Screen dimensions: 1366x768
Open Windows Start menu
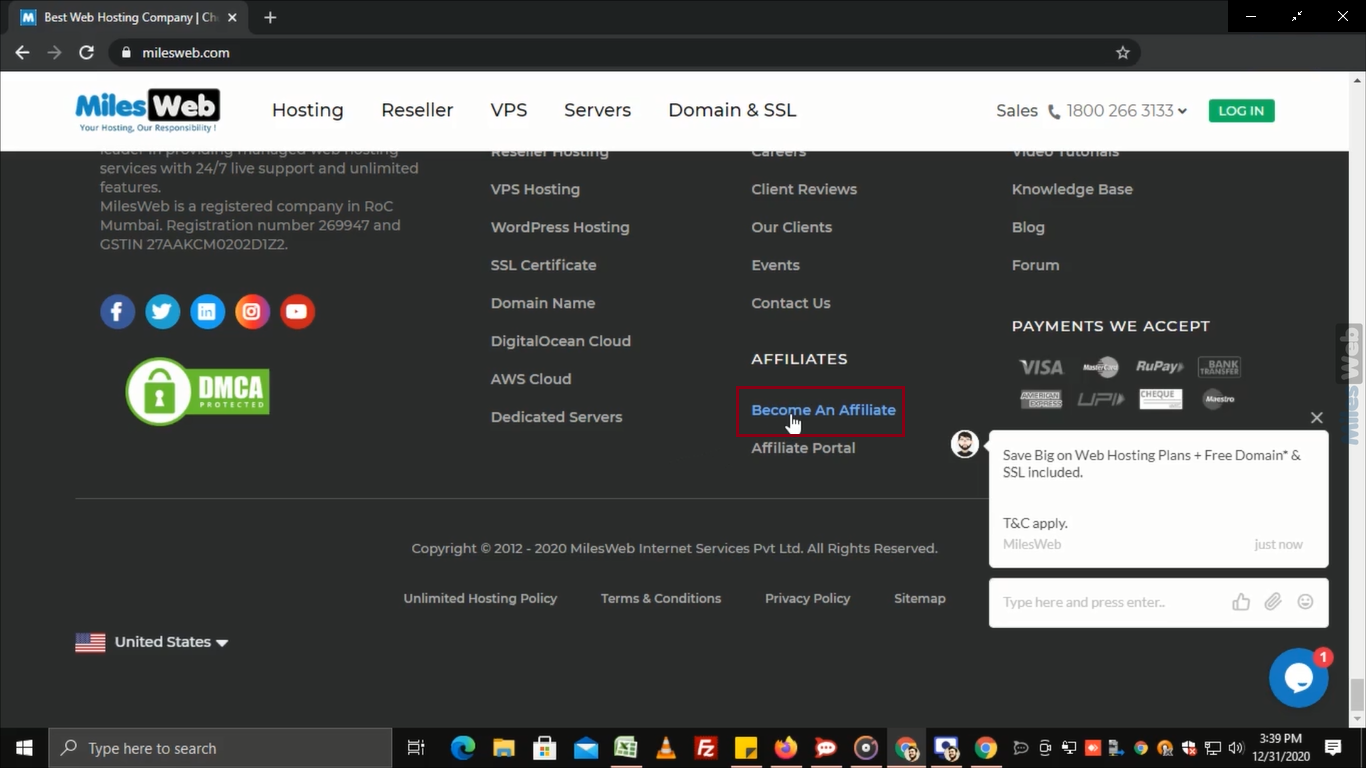point(24,748)
